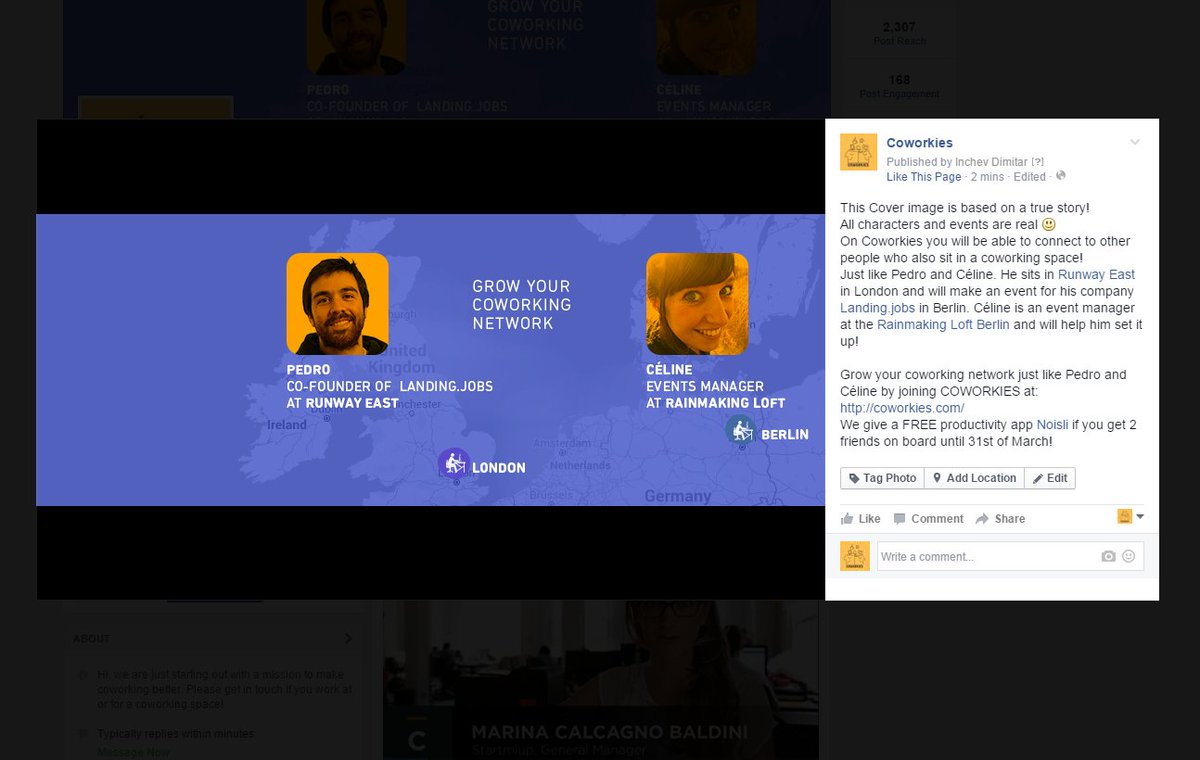Share the photo post
This screenshot has height=760, width=1200.
tap(1000, 519)
